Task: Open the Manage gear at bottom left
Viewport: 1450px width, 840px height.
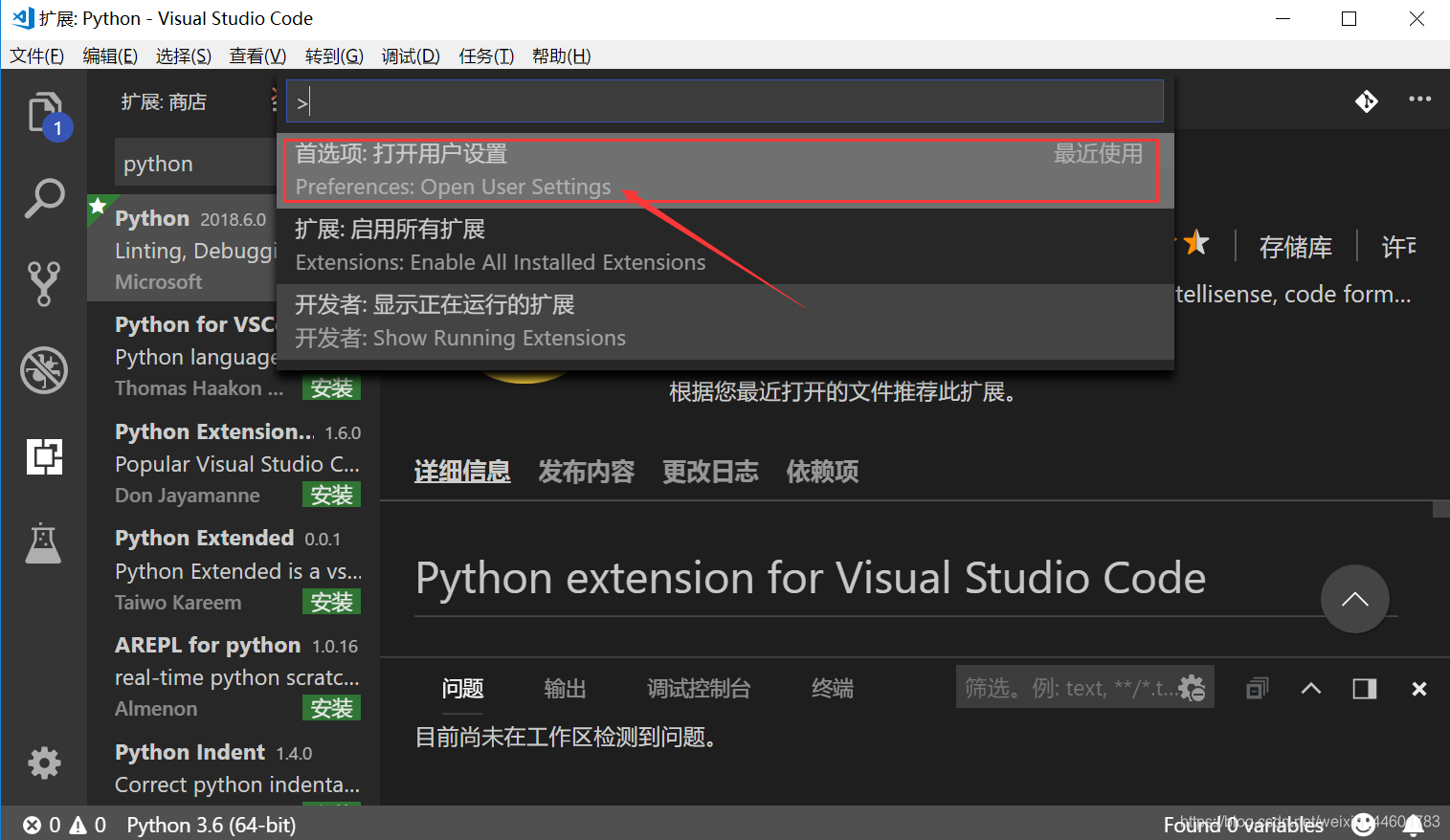Action: pyautogui.click(x=44, y=763)
